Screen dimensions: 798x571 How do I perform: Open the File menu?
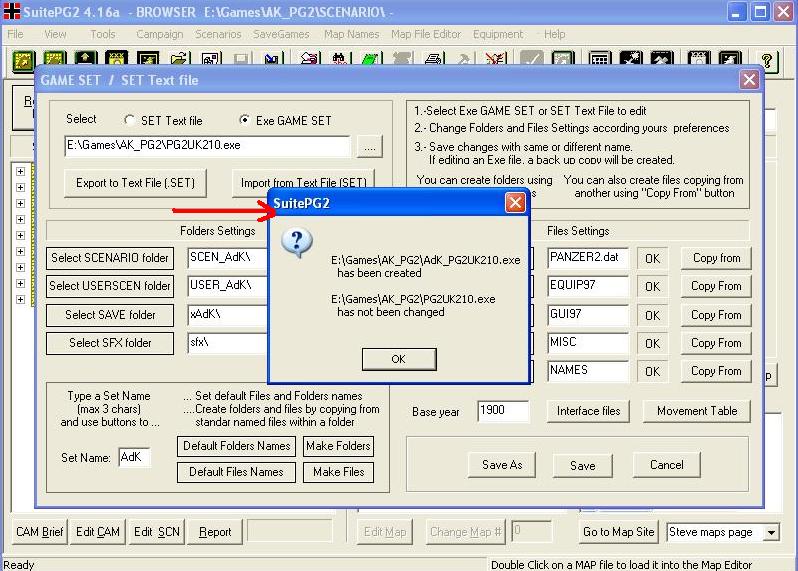[15, 34]
